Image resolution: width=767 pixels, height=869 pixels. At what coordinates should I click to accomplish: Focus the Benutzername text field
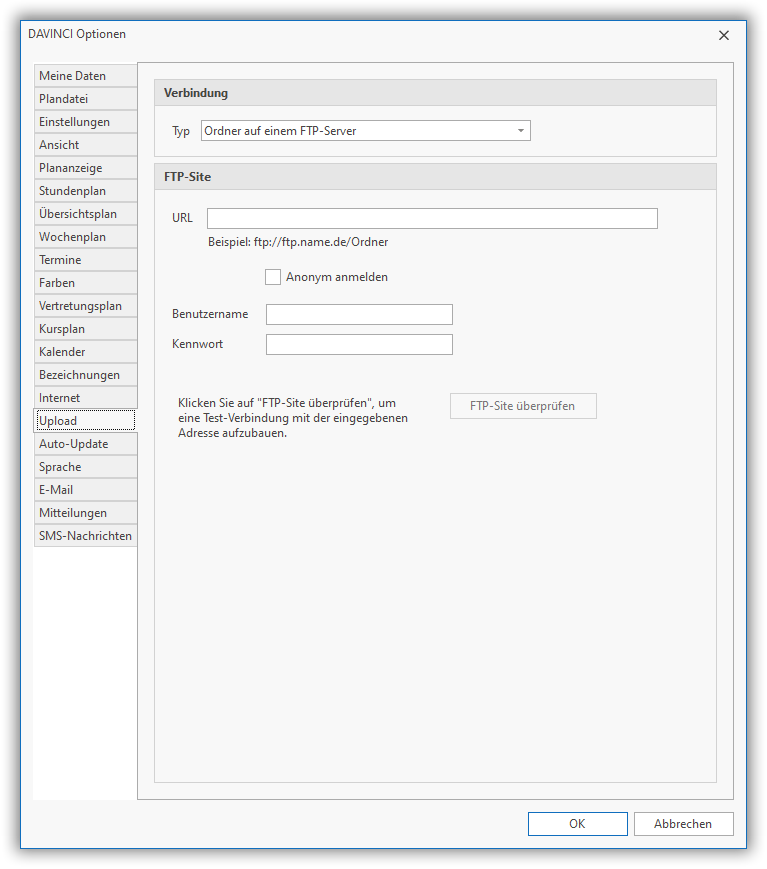[359, 315]
